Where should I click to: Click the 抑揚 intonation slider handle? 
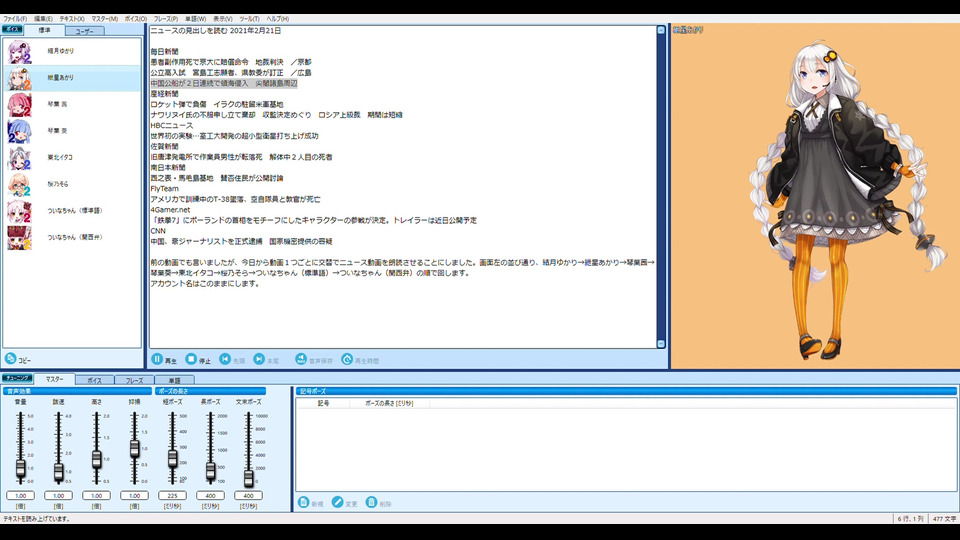(x=134, y=449)
